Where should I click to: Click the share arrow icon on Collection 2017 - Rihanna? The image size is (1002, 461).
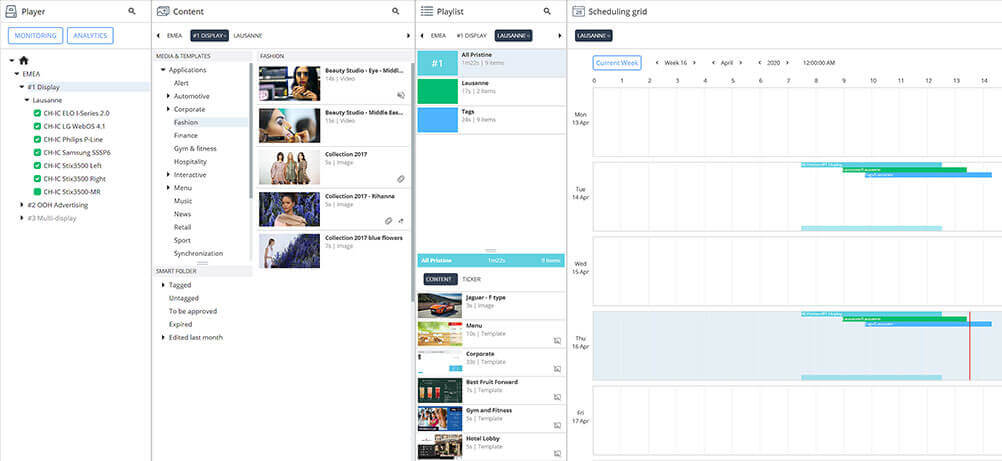[x=401, y=221]
